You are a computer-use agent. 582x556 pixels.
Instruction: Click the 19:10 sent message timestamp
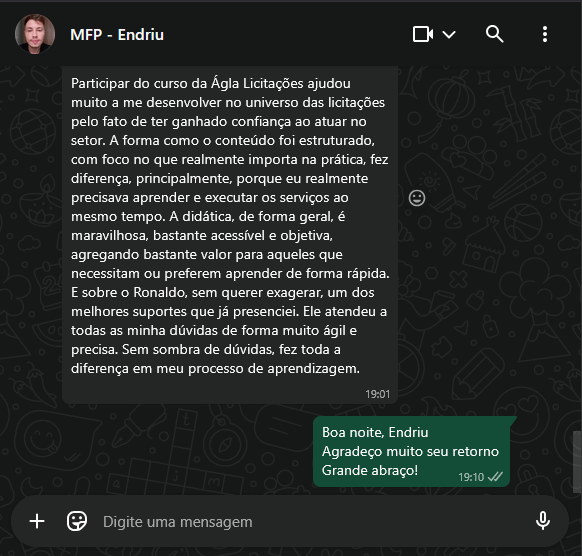tap(471, 477)
